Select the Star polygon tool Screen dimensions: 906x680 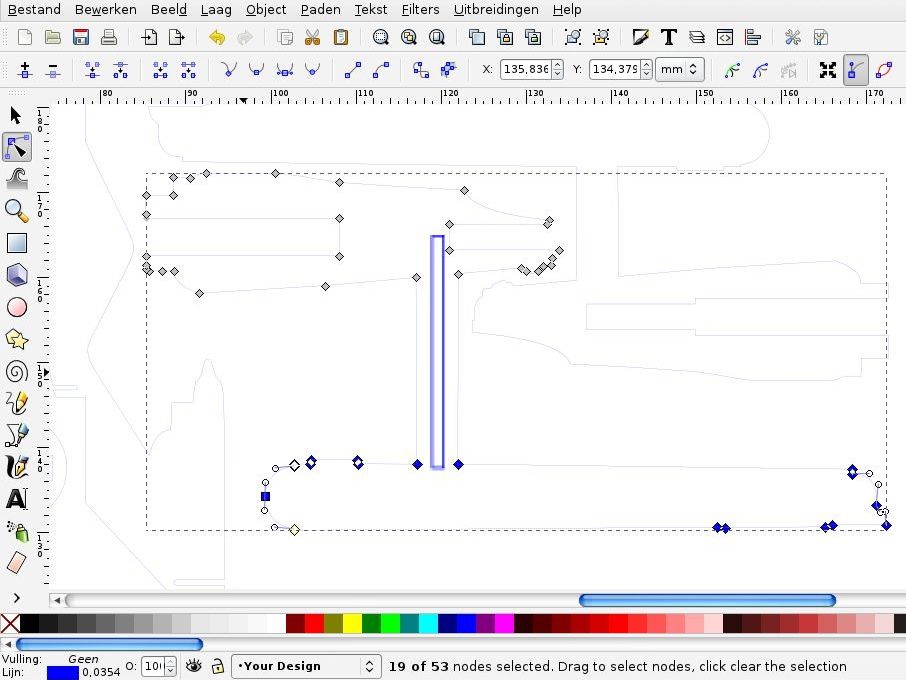17,339
